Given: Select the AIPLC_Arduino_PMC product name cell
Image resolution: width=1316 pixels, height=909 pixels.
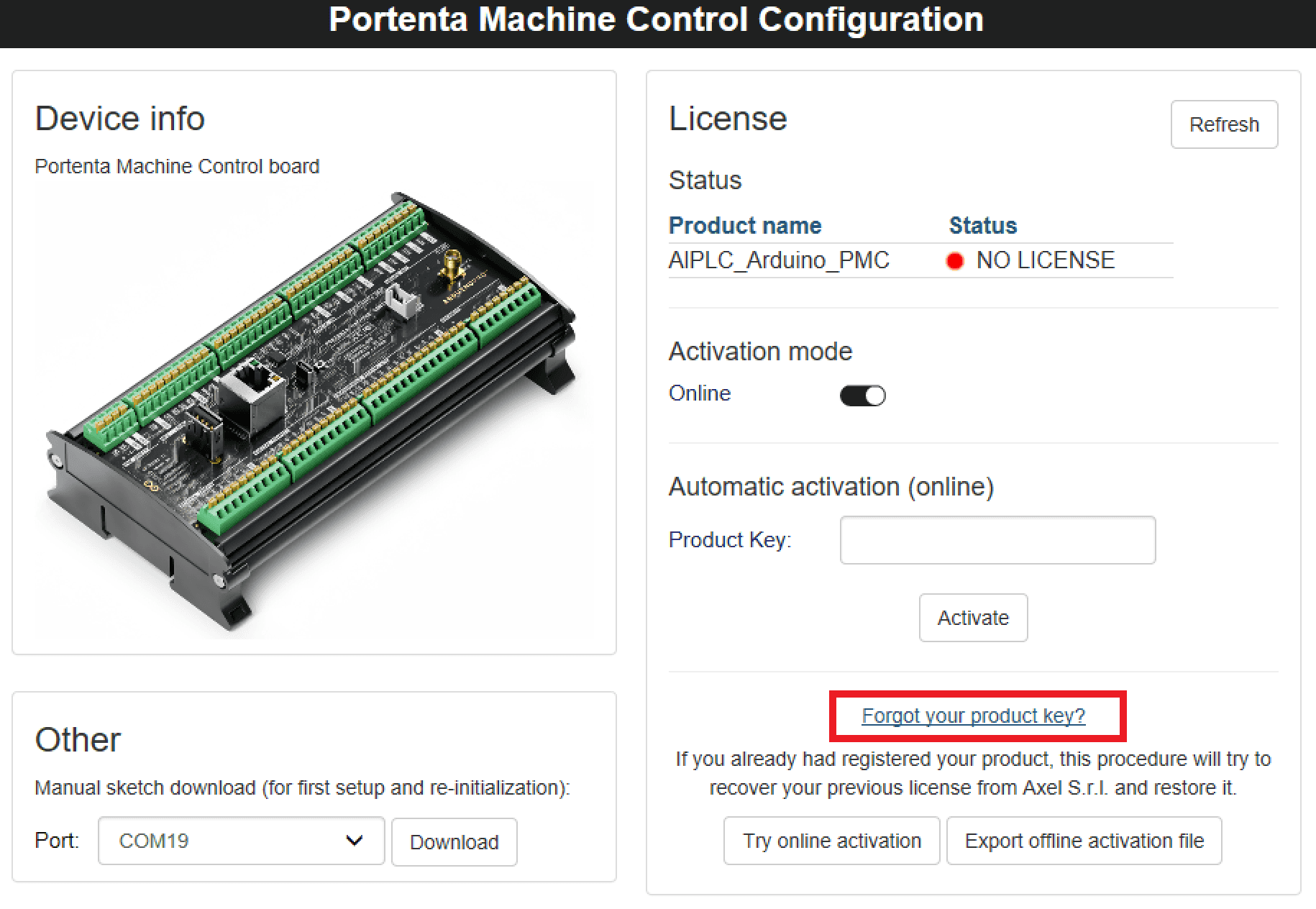Looking at the screenshot, I should coord(778,260).
